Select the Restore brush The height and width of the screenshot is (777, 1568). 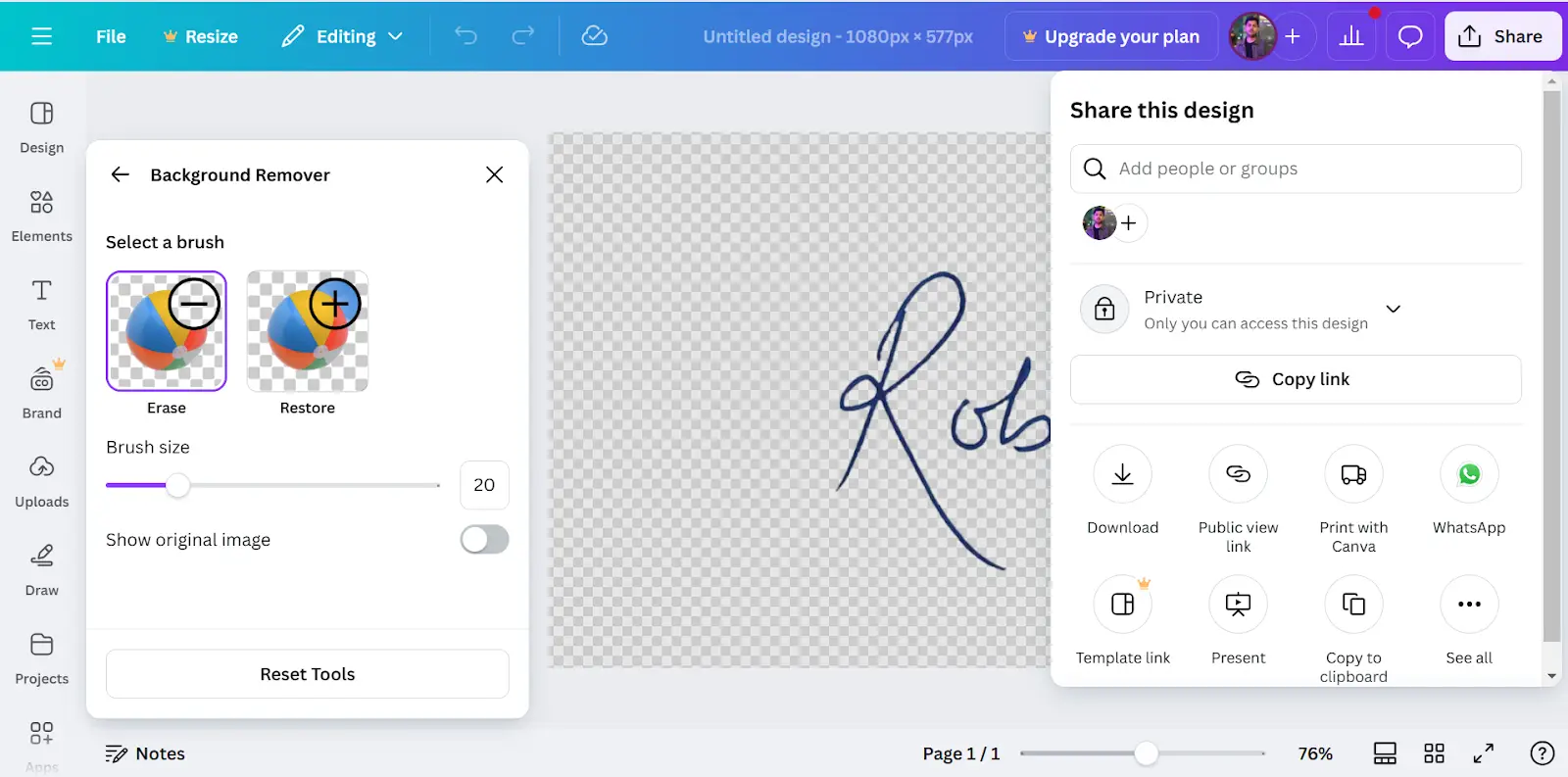pos(308,331)
